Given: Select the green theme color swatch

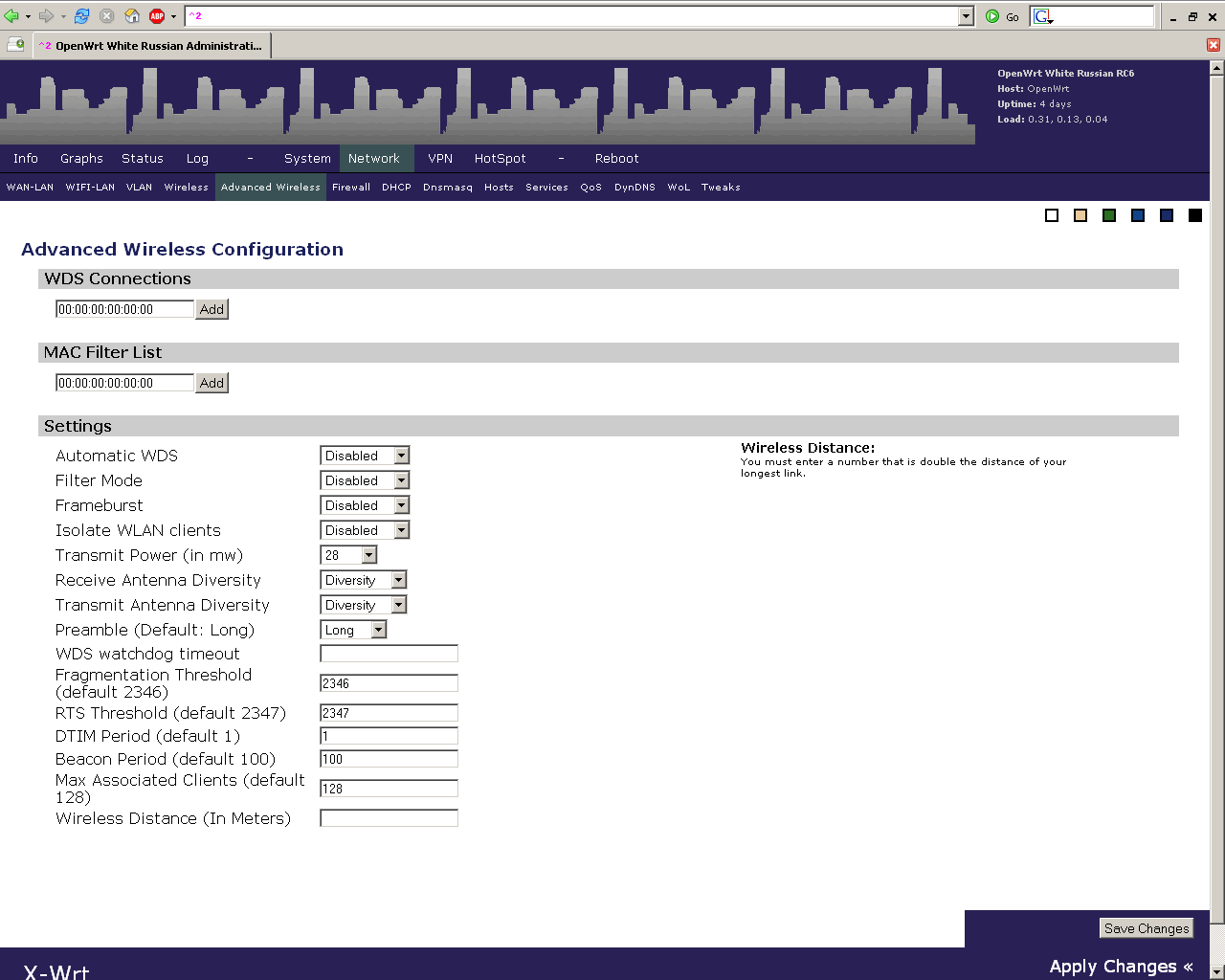Looking at the screenshot, I should tap(1109, 215).
